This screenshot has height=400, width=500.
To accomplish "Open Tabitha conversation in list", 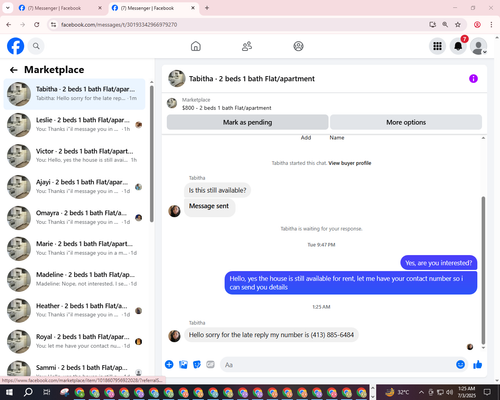I will [x=74, y=94].
